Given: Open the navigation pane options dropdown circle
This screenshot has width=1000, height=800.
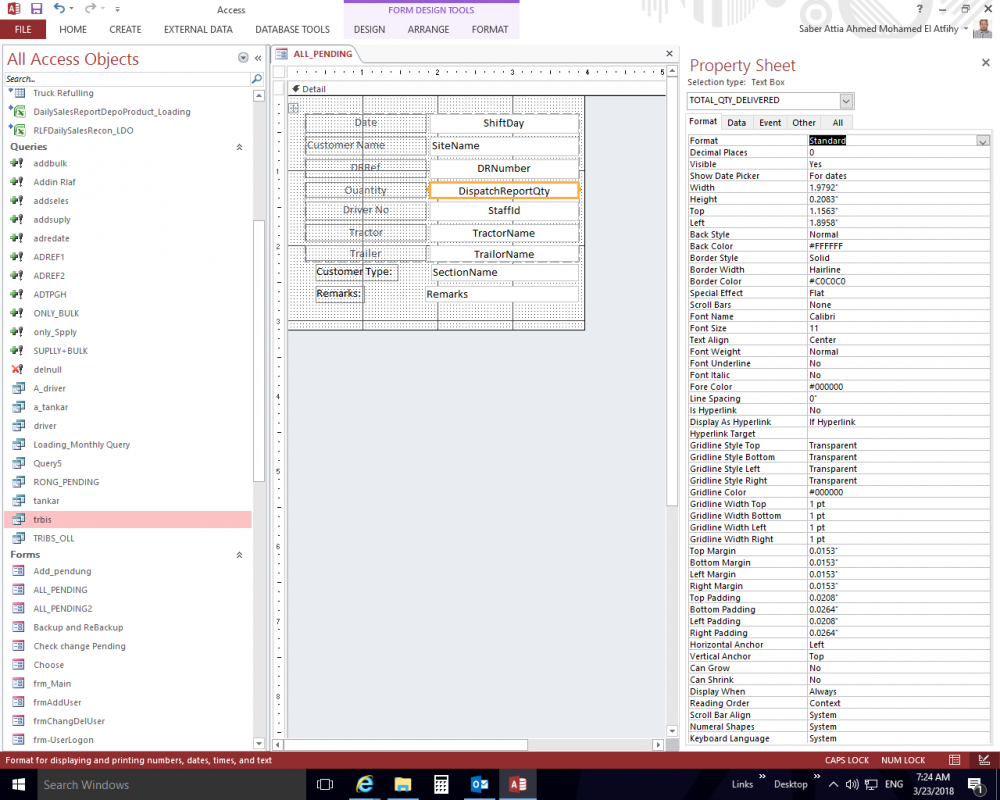Looking at the screenshot, I should pyautogui.click(x=243, y=58).
